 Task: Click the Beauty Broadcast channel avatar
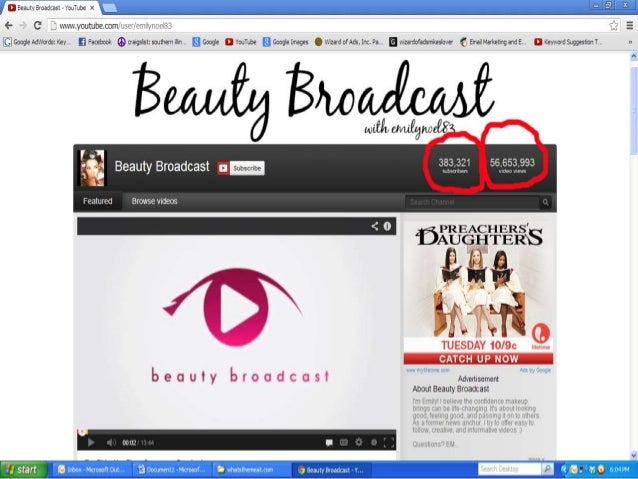[x=92, y=168]
